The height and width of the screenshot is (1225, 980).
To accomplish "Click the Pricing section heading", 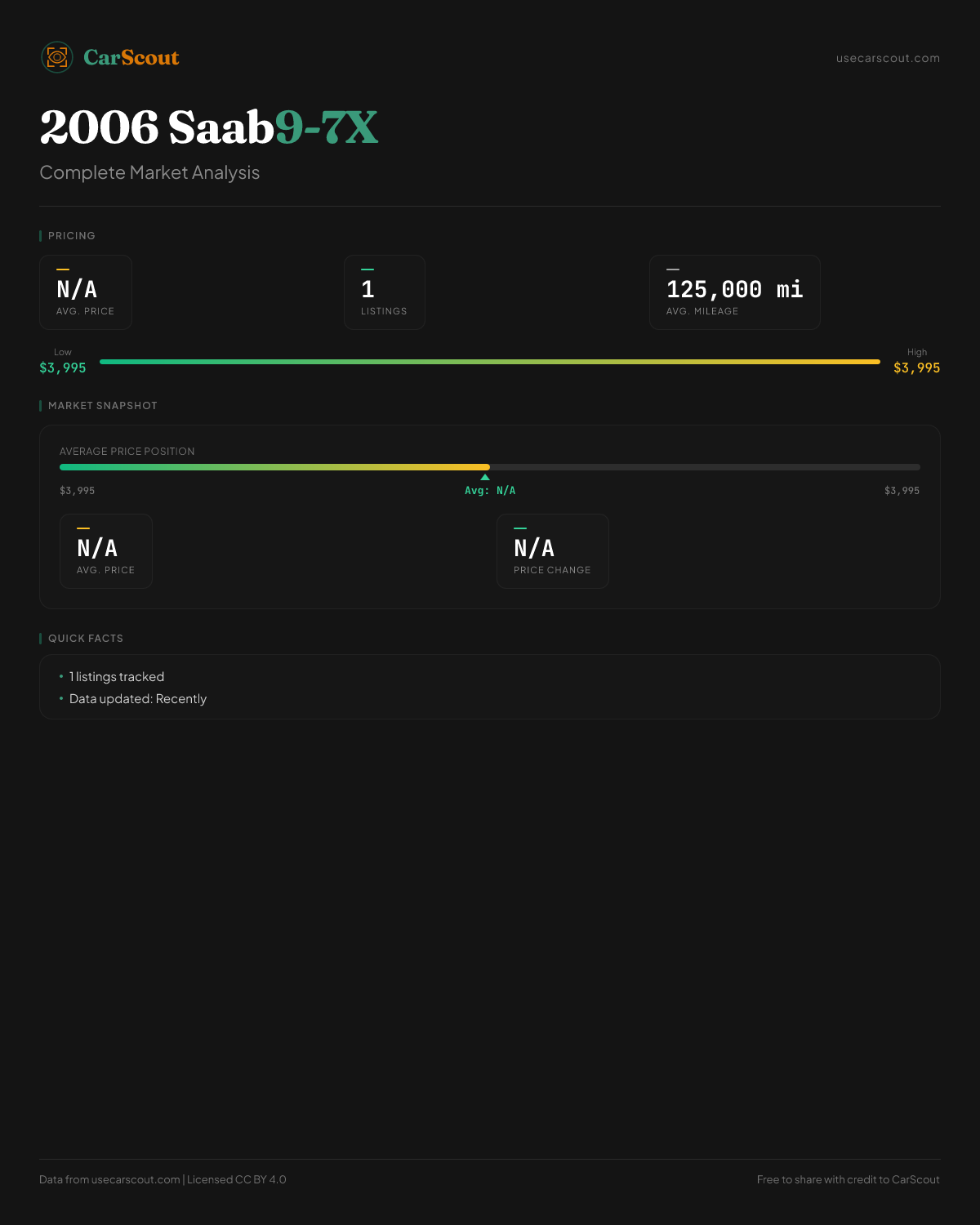I will click(x=72, y=236).
